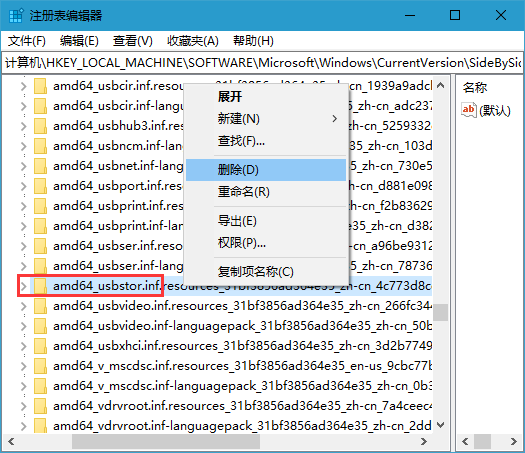Viewport: 525px width, 453px height.
Task: Choose 导出(E) in the context menu
Action: pyautogui.click(x=266, y=221)
